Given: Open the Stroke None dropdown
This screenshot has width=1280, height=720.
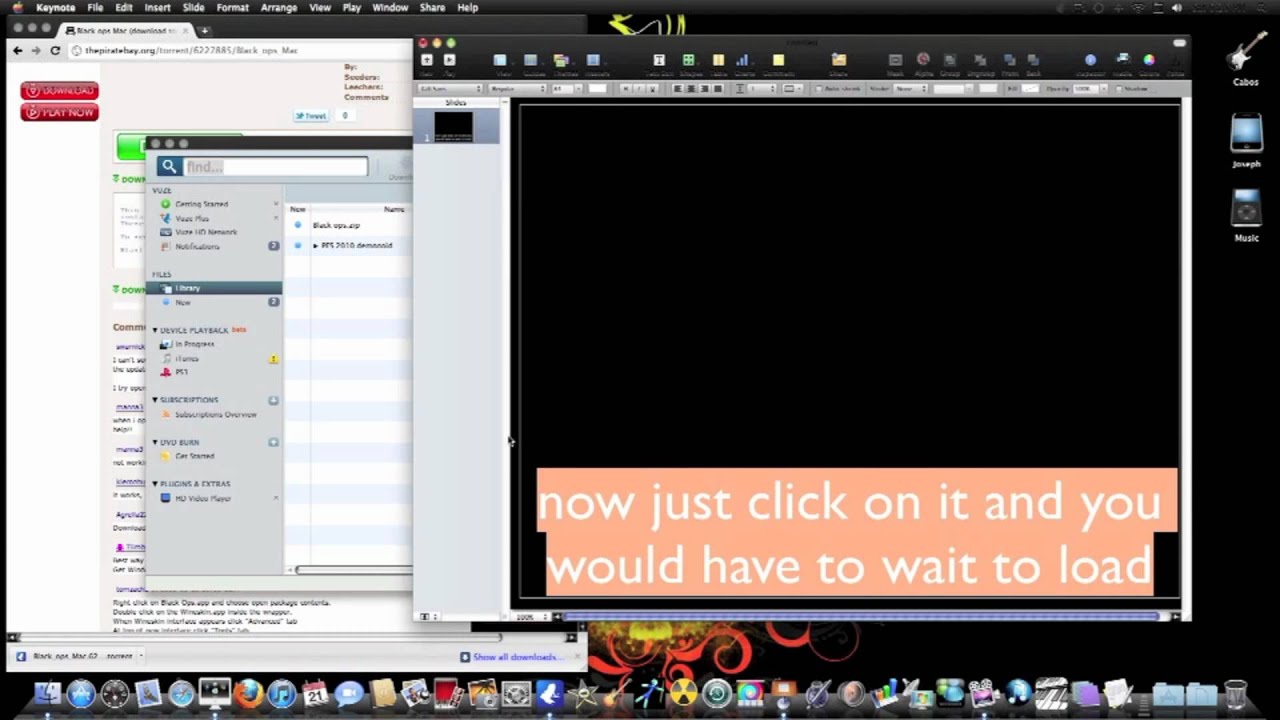Looking at the screenshot, I should [910, 88].
